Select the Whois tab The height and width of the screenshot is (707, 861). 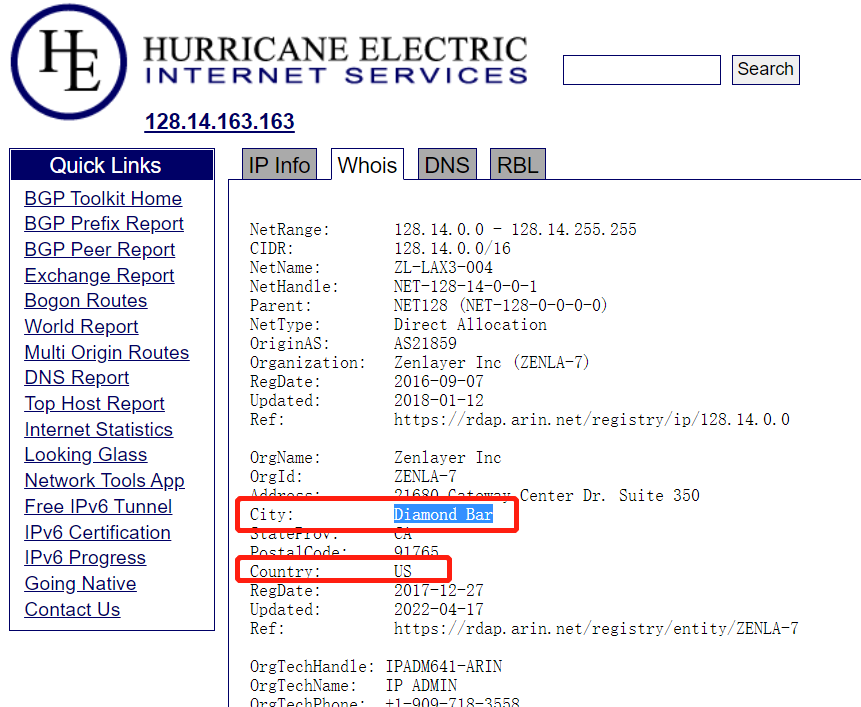[x=367, y=165]
